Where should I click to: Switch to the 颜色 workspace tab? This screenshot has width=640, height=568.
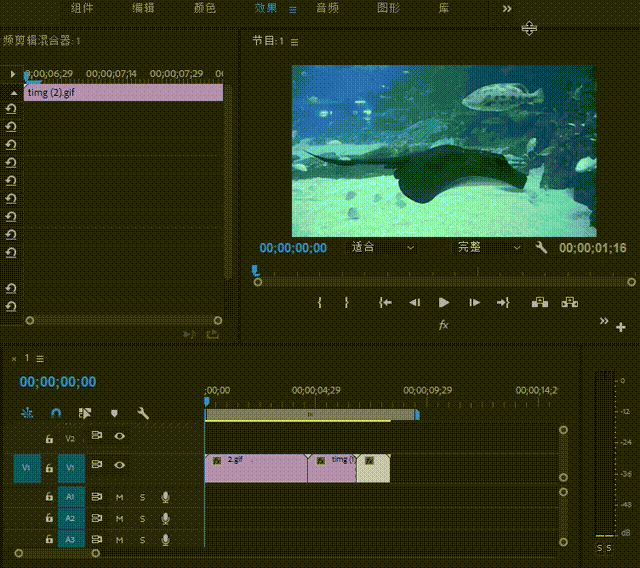click(204, 9)
